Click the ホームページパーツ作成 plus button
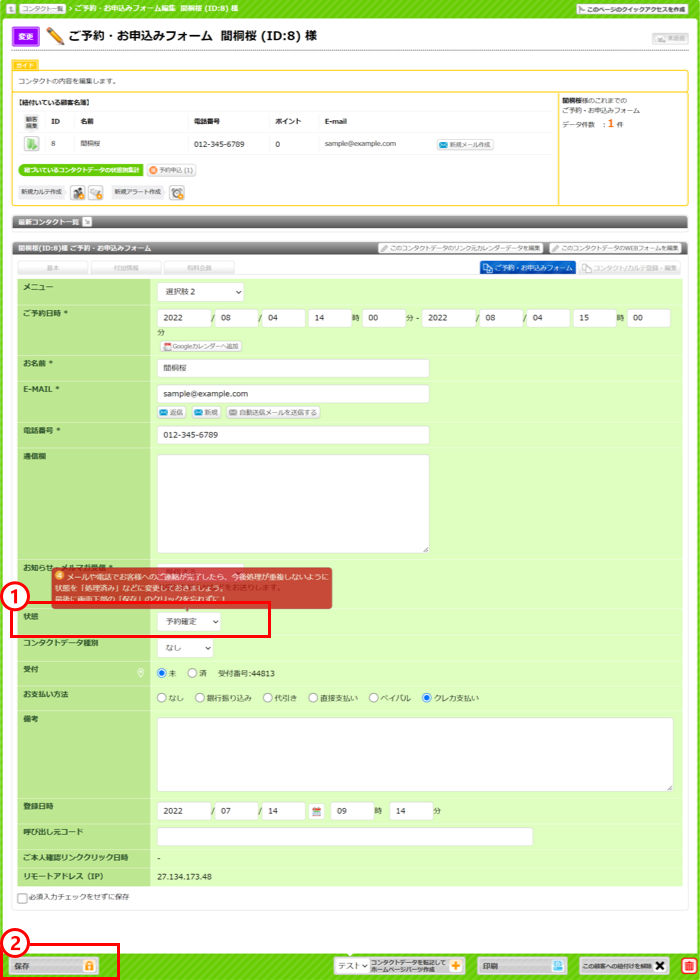 pyautogui.click(x=456, y=966)
